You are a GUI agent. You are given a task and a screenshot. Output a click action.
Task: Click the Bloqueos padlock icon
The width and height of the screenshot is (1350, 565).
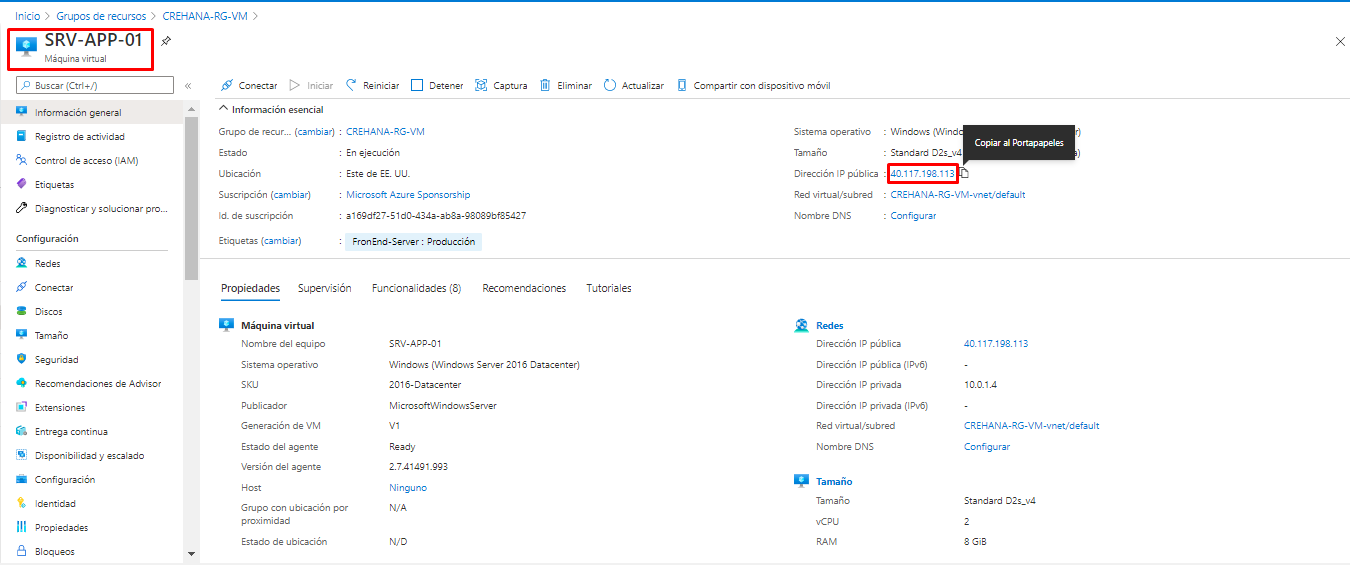pos(22,552)
